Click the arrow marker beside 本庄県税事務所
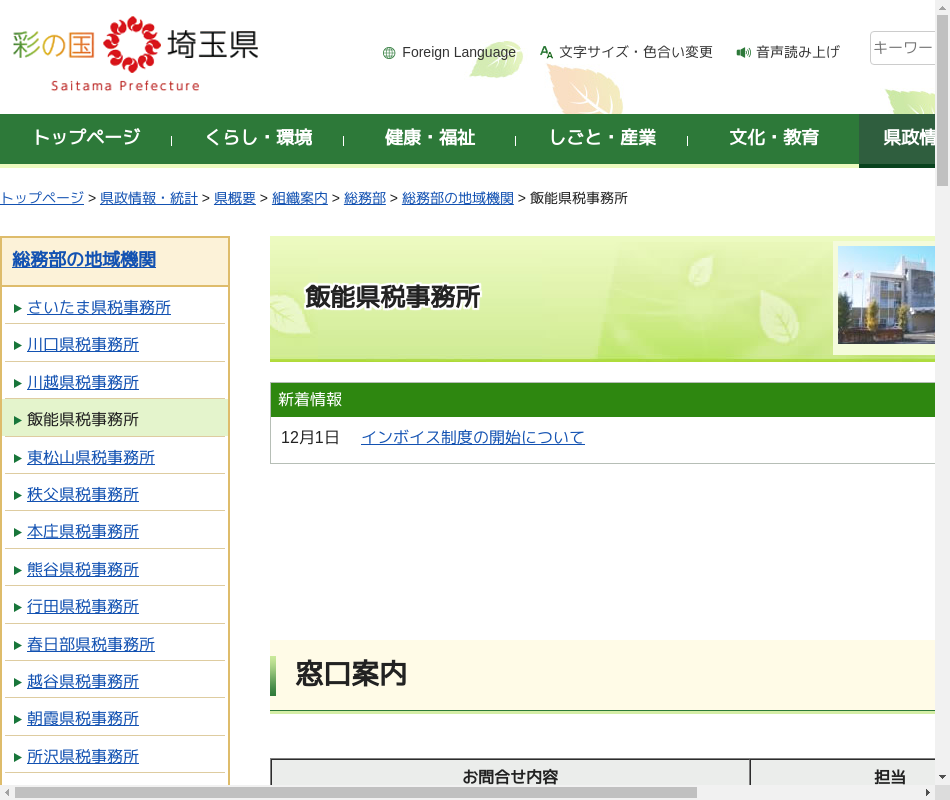The height and width of the screenshot is (800, 950). [x=18, y=533]
